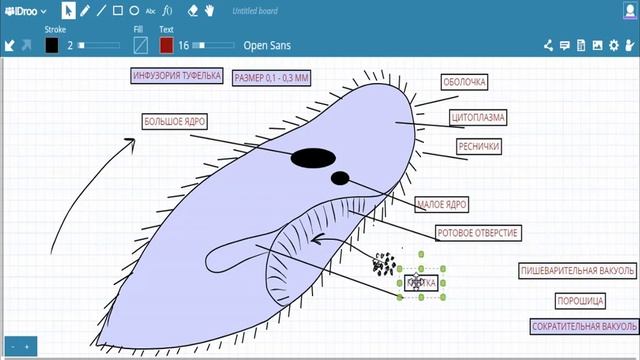This screenshot has height=360, width=640.
Task: Select the eraser tool
Action: point(193,11)
